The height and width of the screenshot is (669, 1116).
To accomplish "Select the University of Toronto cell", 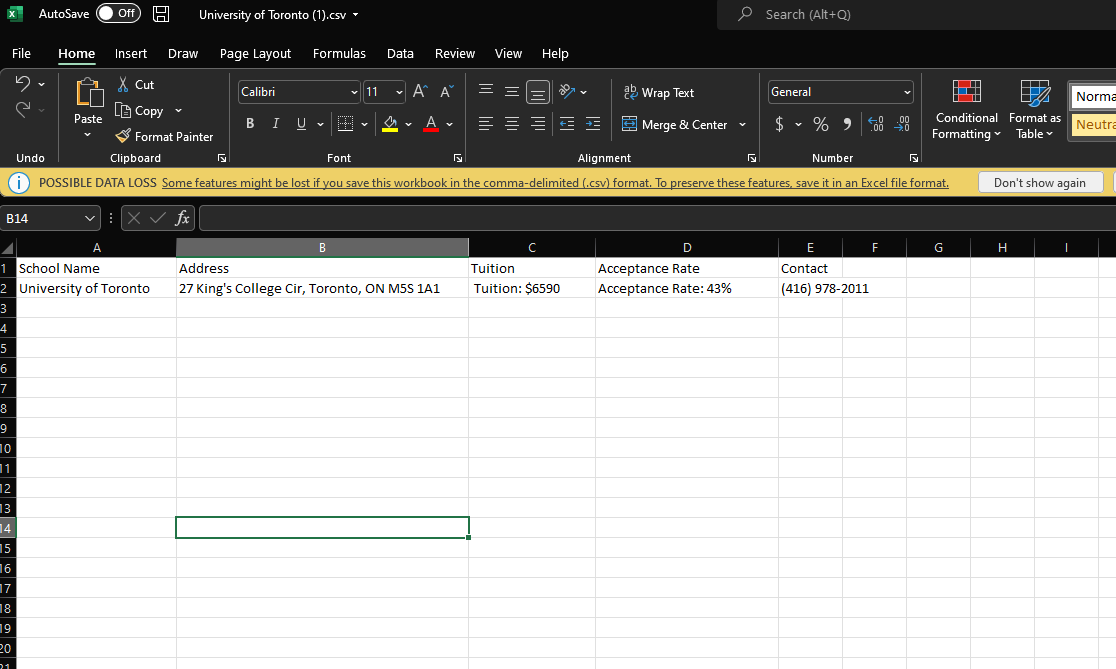I will [96, 288].
